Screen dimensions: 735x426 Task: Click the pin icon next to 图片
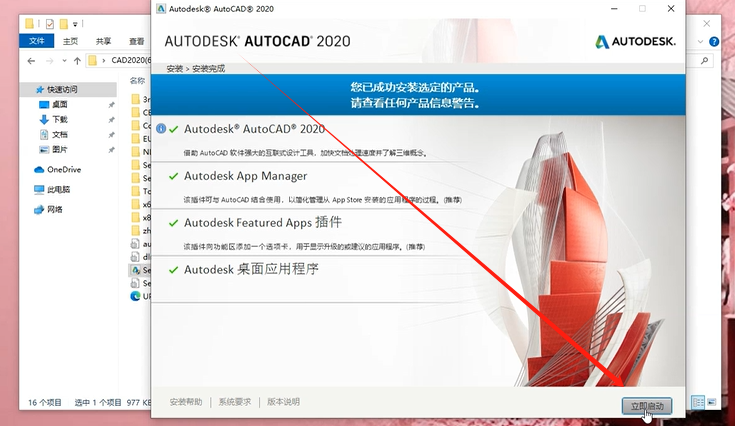click(111, 149)
